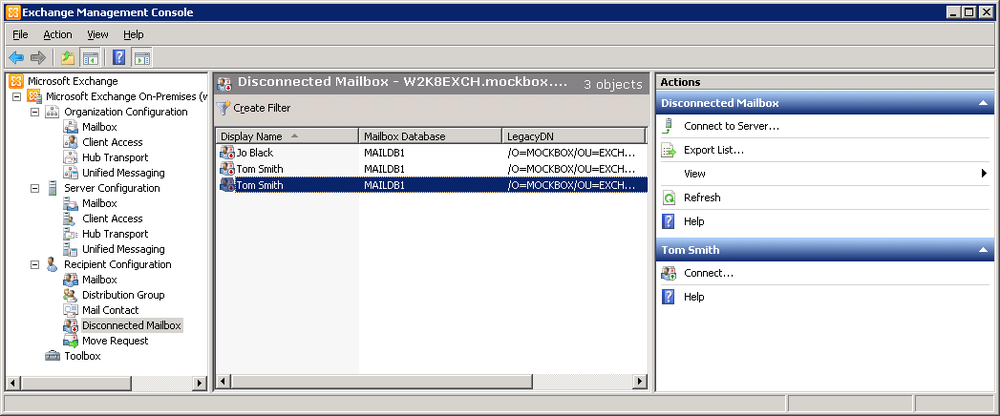Click the Organization Configuration node icon
This screenshot has height=416, width=1000.
pyautogui.click(x=53, y=112)
